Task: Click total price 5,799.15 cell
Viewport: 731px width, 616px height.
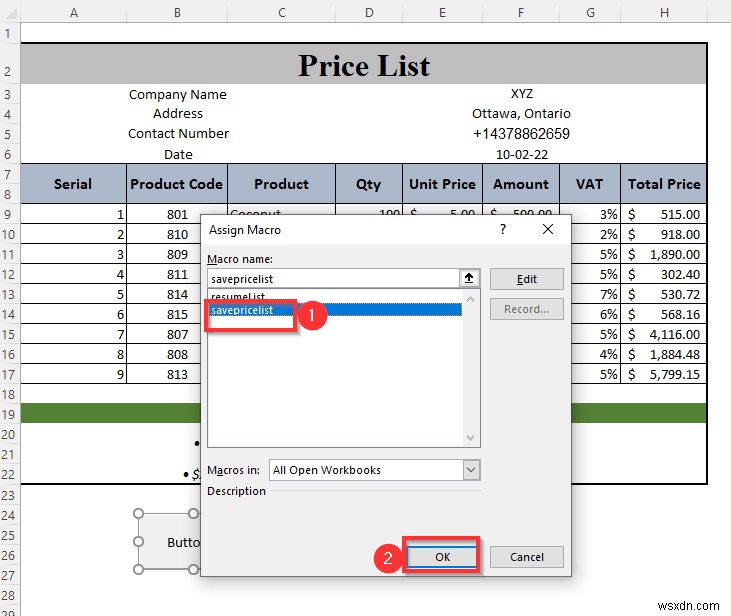Action: coord(664,374)
